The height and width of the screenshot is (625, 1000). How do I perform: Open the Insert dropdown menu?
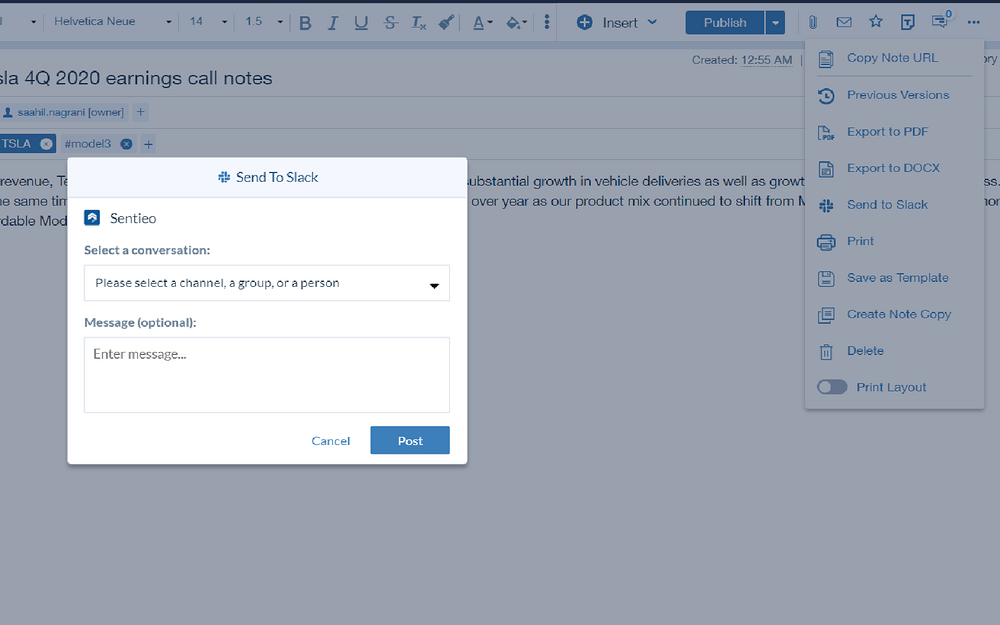click(x=616, y=23)
